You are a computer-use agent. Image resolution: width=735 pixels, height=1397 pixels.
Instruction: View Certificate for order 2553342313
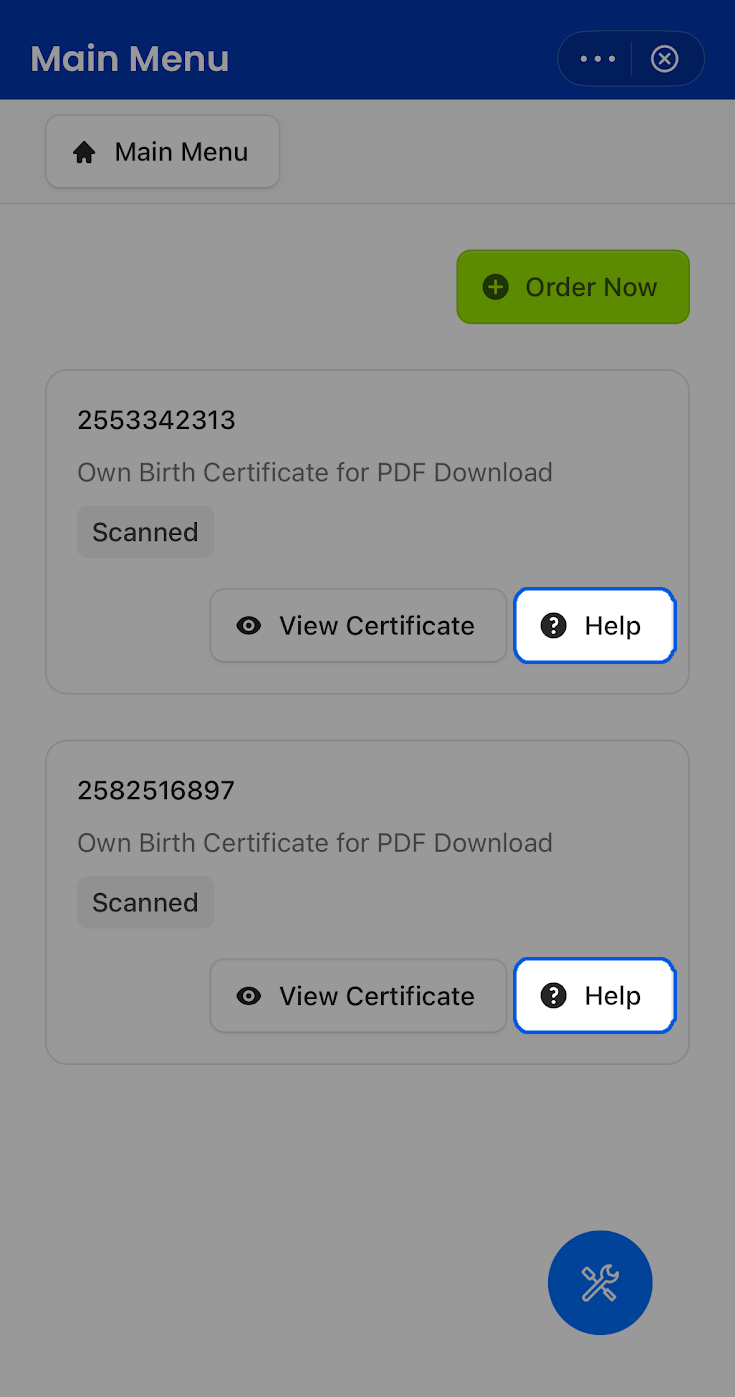[358, 626]
